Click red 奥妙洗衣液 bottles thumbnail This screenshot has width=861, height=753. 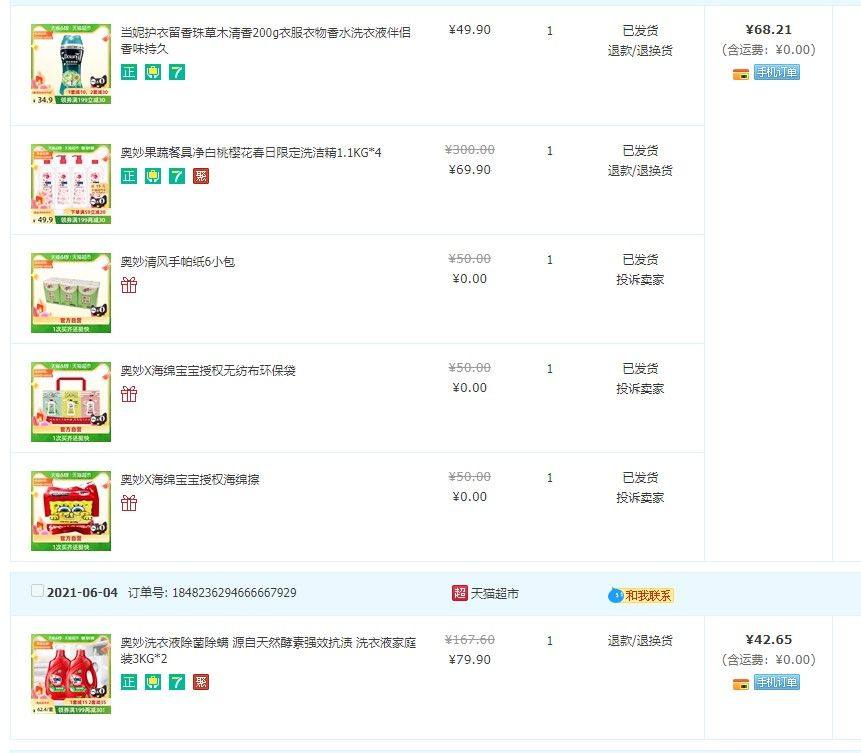[71, 674]
